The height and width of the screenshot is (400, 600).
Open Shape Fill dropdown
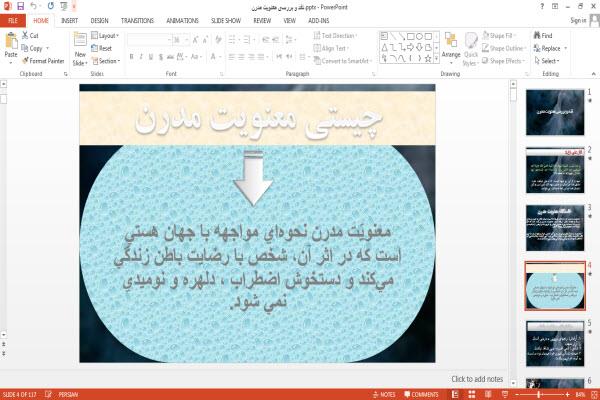click(x=499, y=36)
